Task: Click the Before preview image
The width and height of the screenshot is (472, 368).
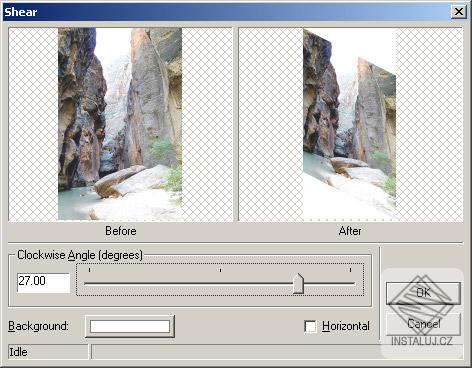Action: pyautogui.click(x=120, y=124)
